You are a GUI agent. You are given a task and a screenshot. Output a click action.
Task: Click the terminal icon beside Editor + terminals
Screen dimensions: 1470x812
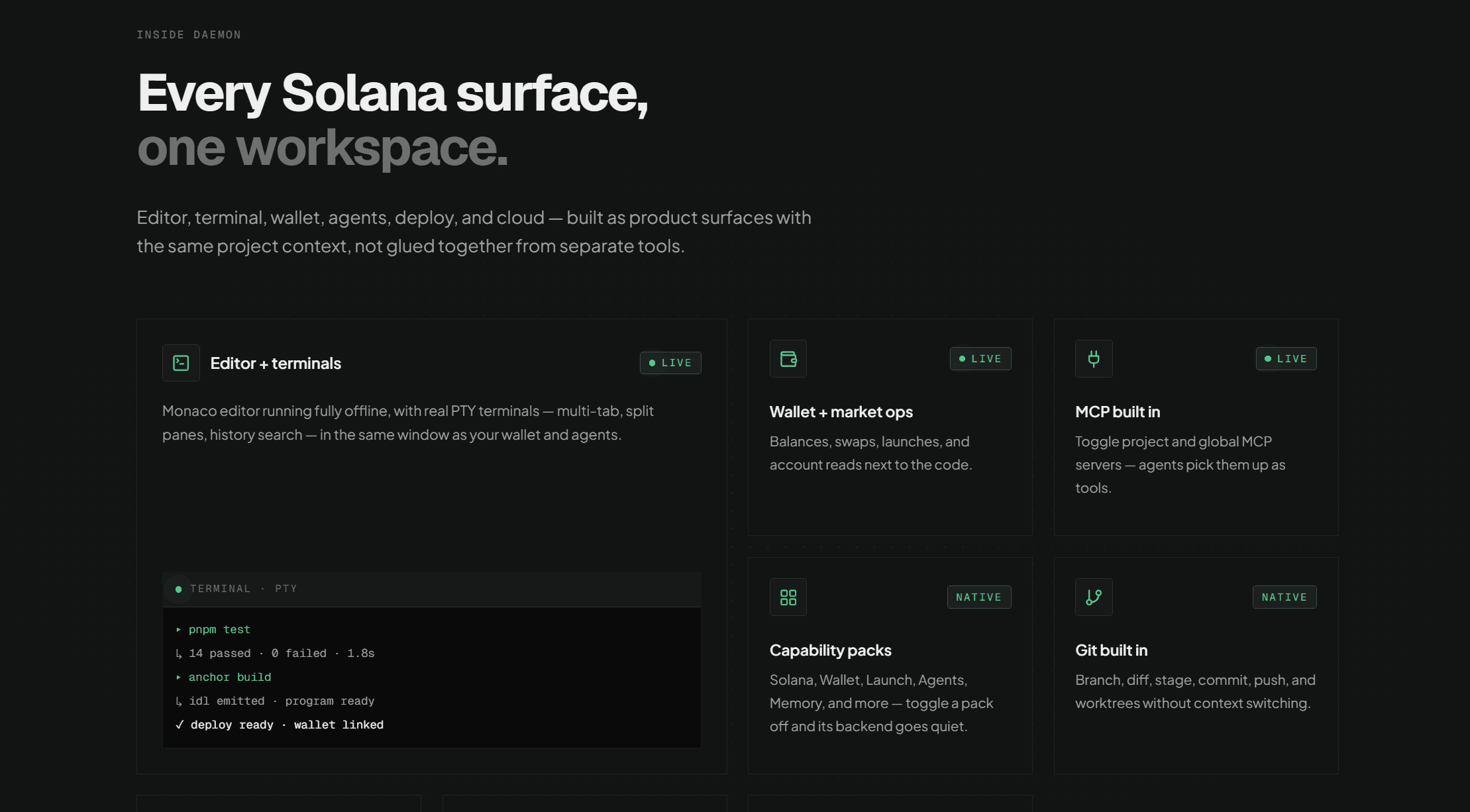pos(181,363)
